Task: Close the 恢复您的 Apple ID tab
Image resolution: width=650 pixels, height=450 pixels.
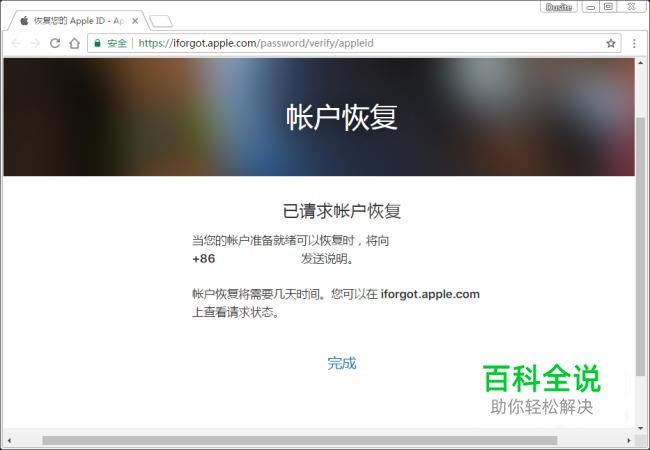Action: pos(135,21)
